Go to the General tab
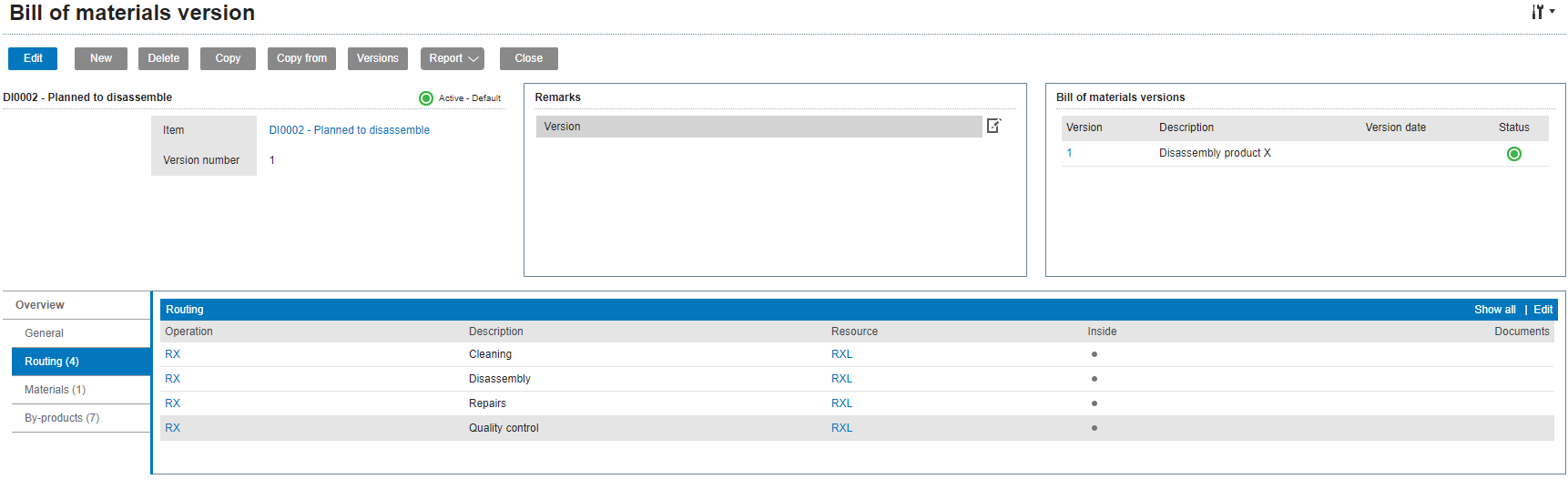 click(80, 333)
